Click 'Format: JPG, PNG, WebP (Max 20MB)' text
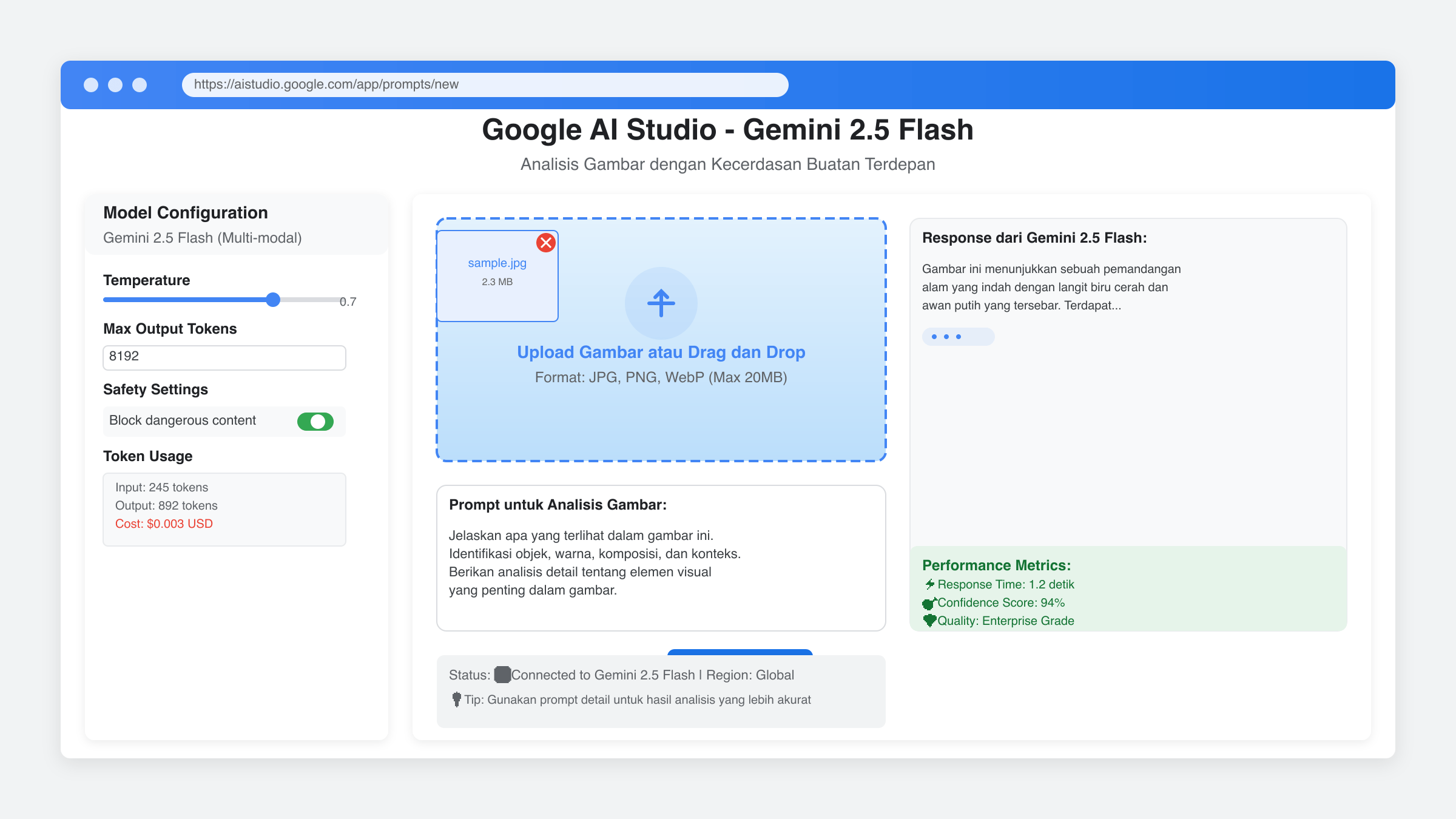This screenshot has height=819, width=1456. coord(661,377)
